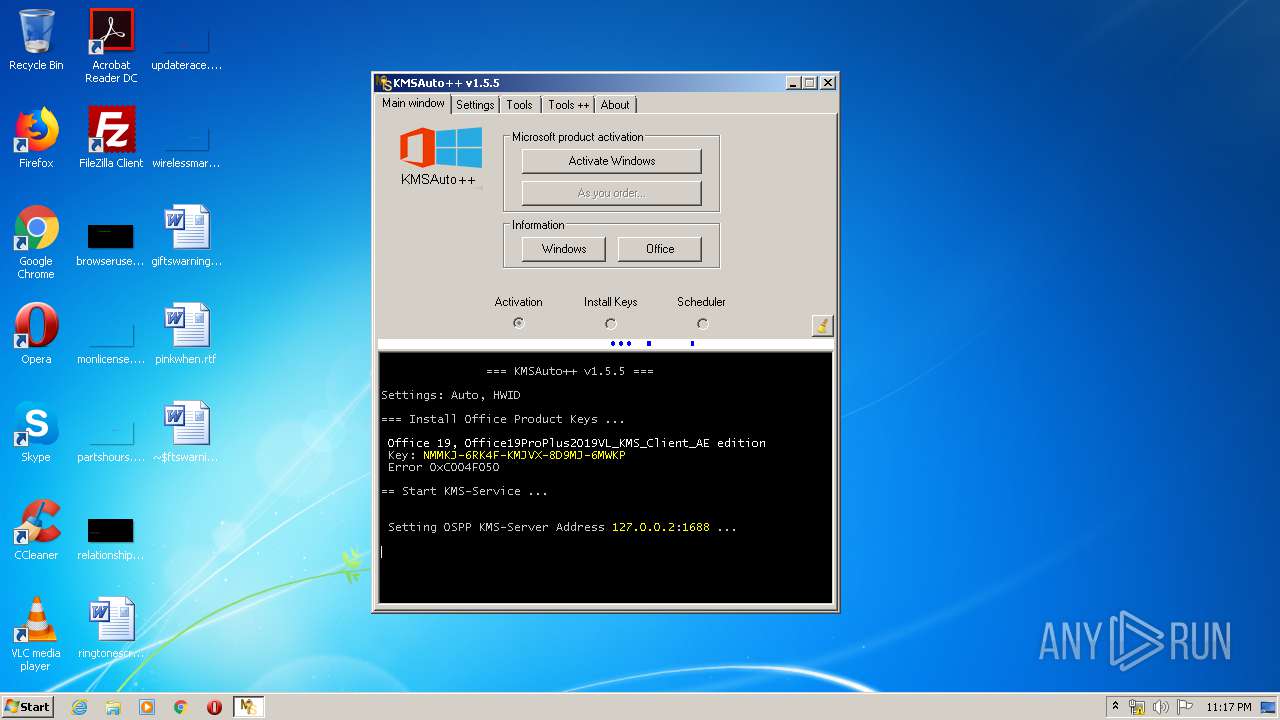Open Windows Explorer folder in taskbar
The image size is (1280, 720).
(113, 707)
